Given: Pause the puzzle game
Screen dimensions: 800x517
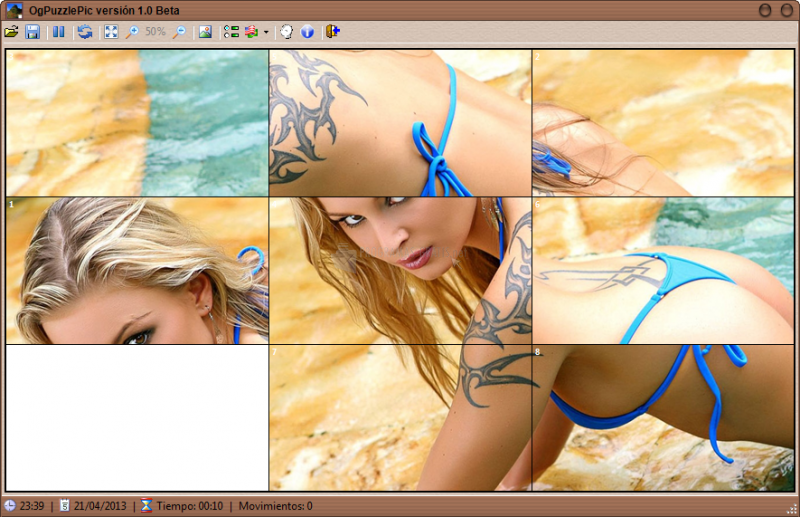Looking at the screenshot, I should [x=59, y=32].
